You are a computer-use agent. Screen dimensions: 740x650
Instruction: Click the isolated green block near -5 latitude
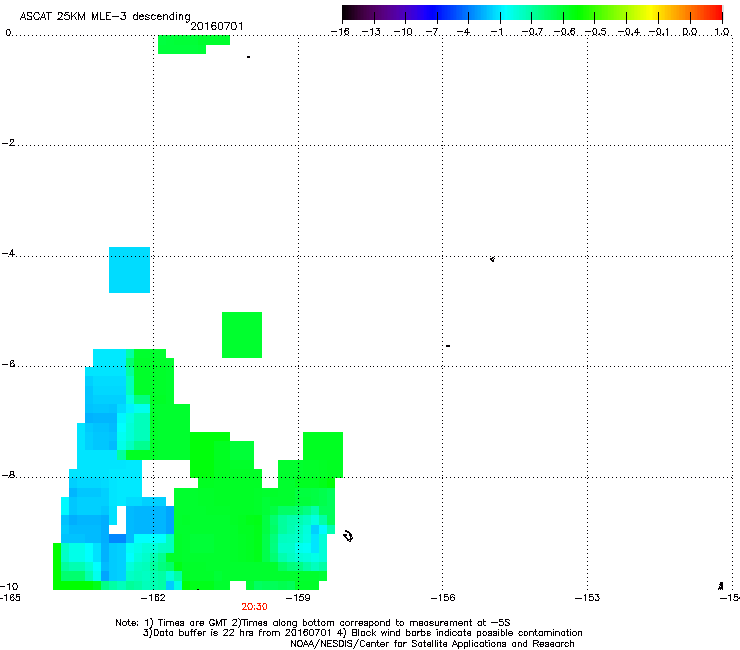[x=242, y=335]
